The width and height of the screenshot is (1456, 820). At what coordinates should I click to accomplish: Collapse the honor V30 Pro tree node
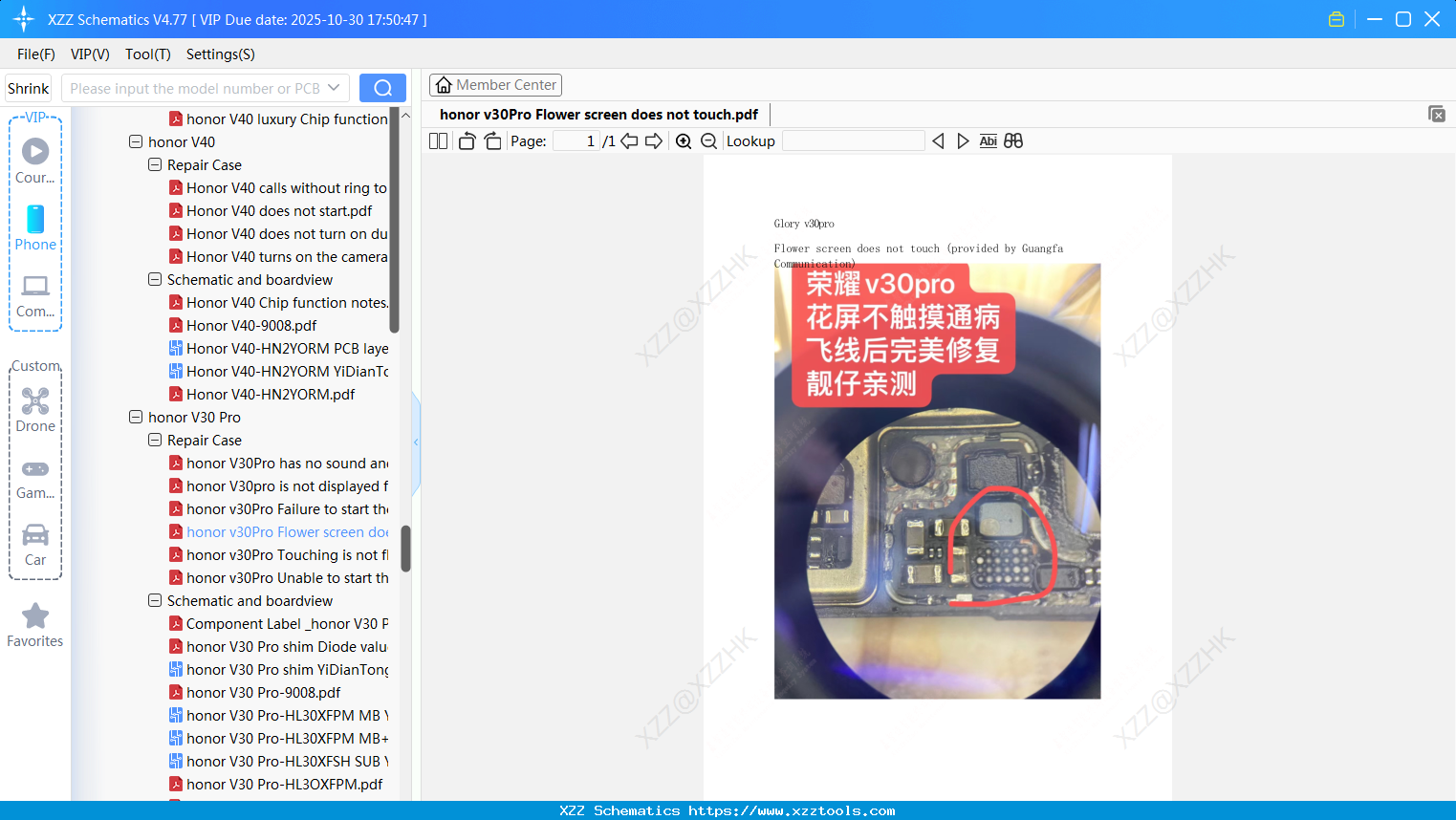[136, 417]
